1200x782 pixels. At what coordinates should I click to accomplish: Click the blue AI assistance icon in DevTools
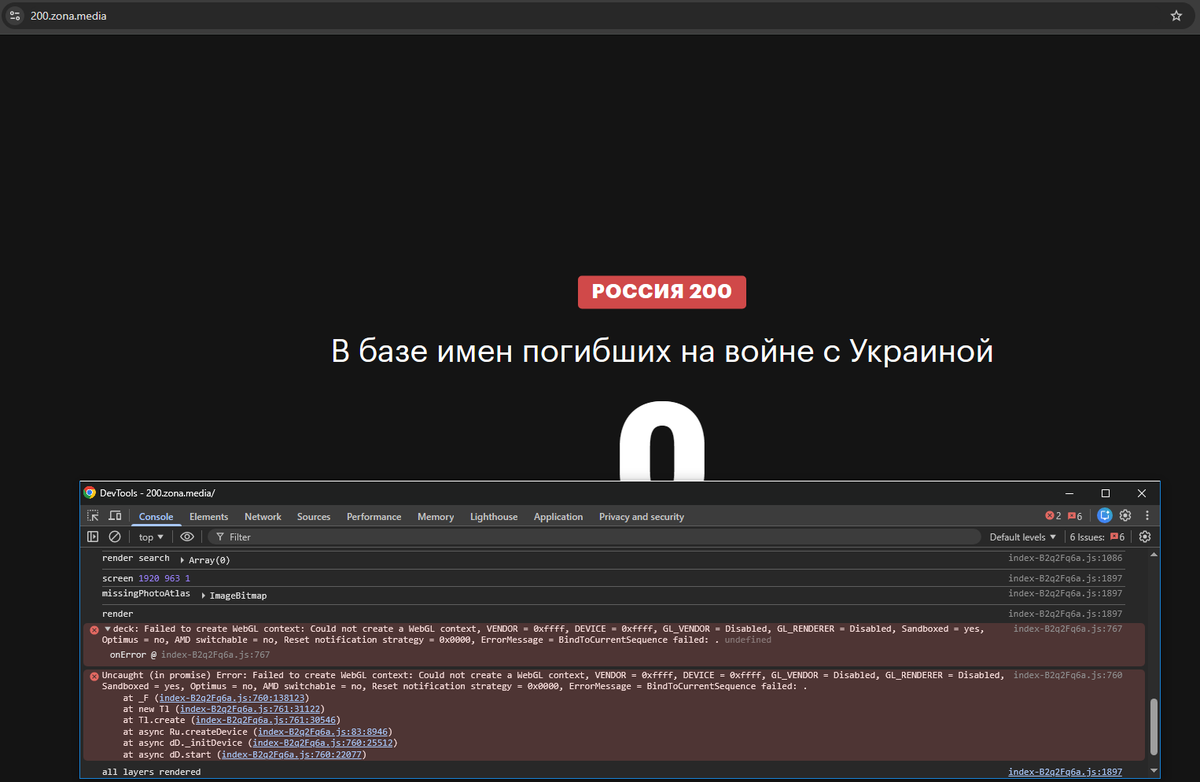tap(1105, 516)
